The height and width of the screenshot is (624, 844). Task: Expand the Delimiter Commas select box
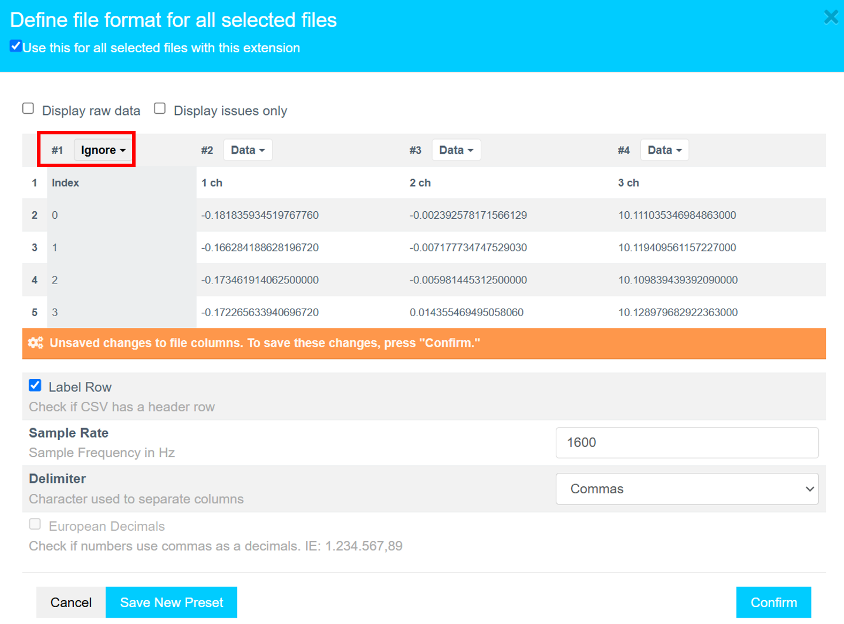pyautogui.click(x=687, y=489)
